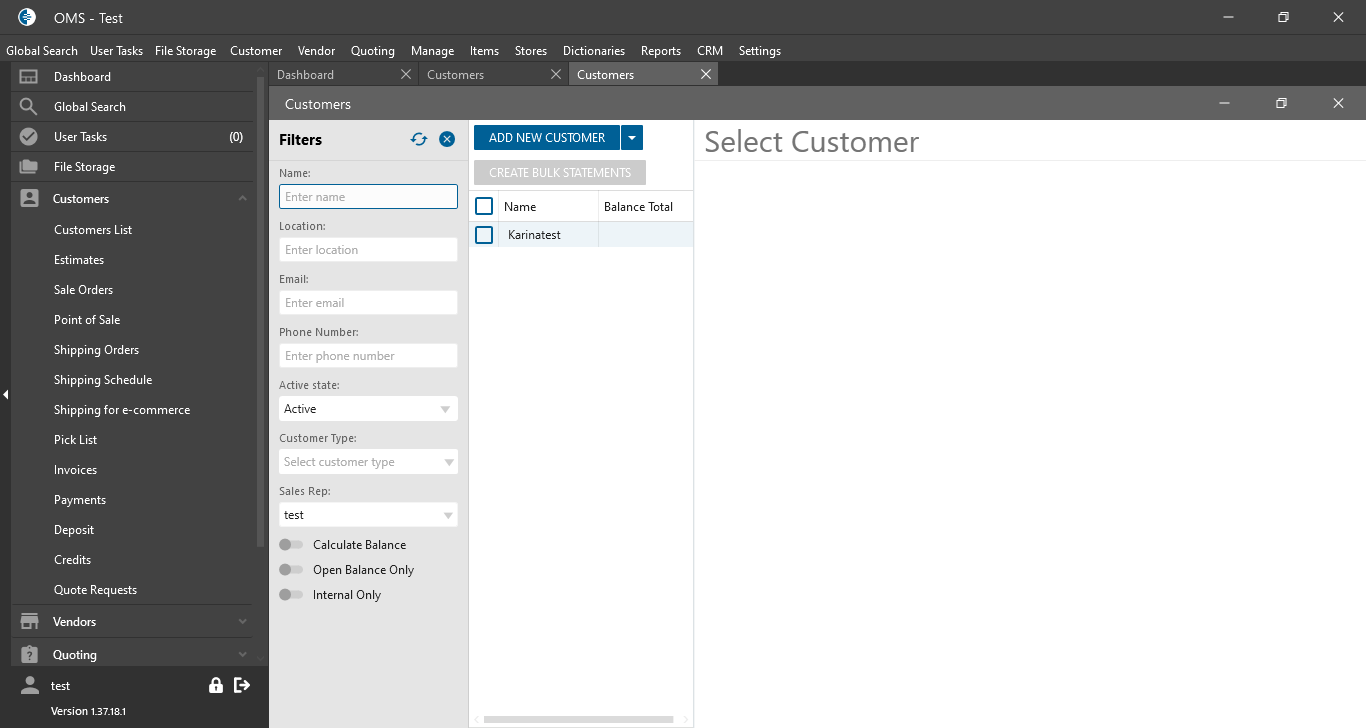1366x728 pixels.
Task: Click the Global Search magnifier icon
Action: point(29,107)
